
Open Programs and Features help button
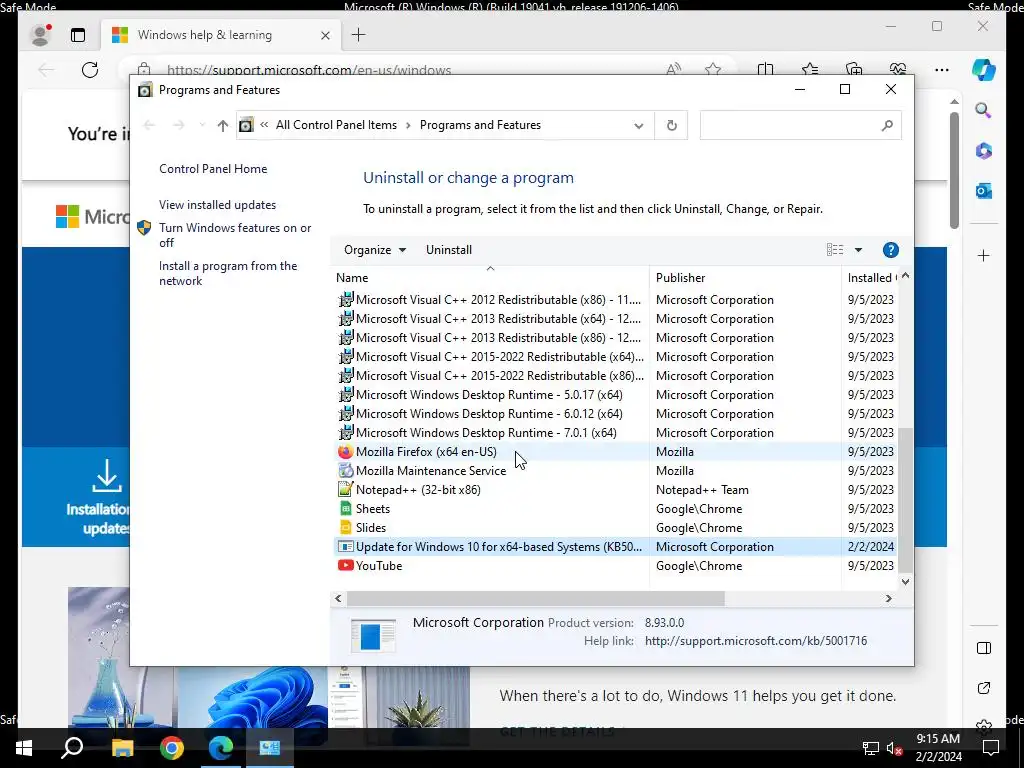(890, 249)
